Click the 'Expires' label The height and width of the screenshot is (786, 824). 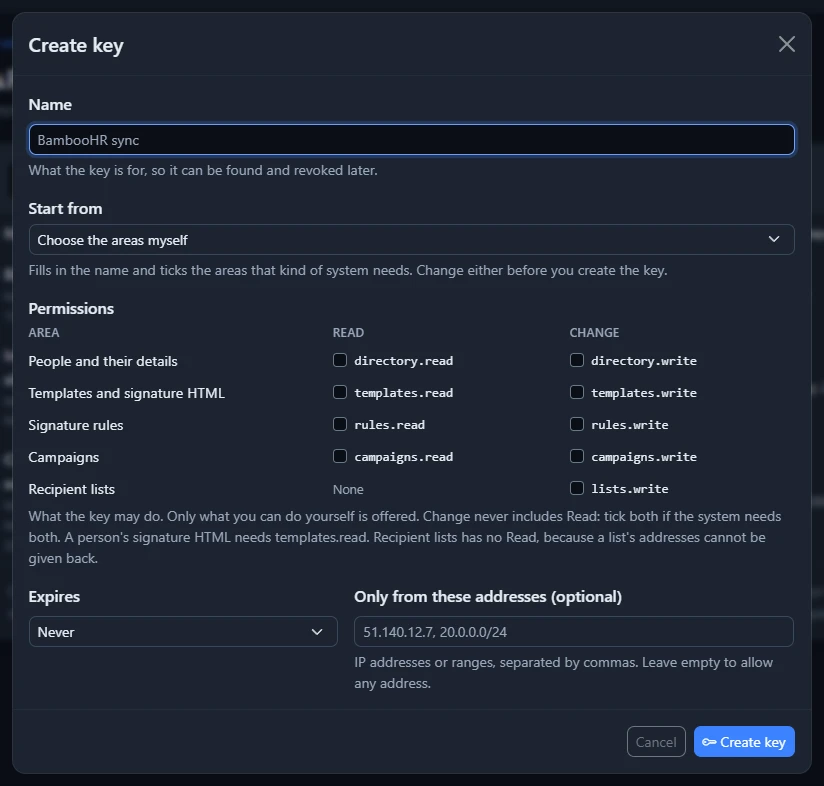(x=54, y=597)
